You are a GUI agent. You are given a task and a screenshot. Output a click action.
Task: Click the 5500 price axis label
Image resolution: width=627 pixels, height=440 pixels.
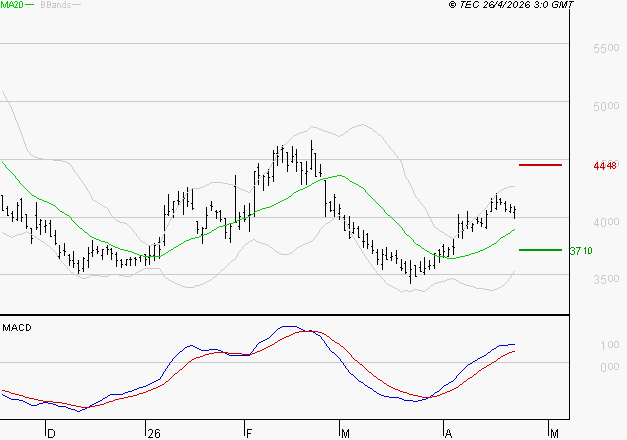point(606,48)
